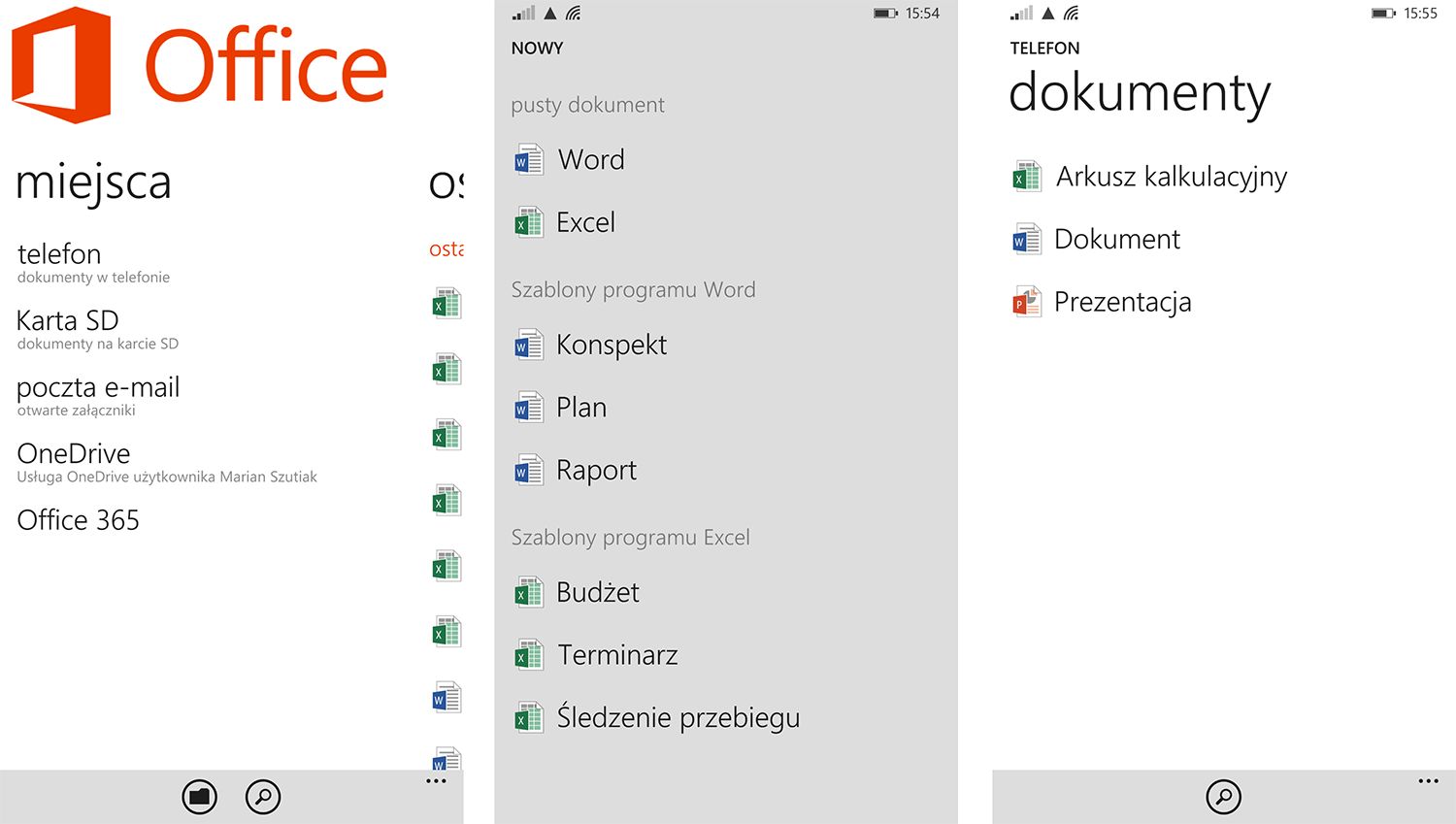Click the Word icon beside Raport
This screenshot has width=1456, height=824.
(529, 471)
